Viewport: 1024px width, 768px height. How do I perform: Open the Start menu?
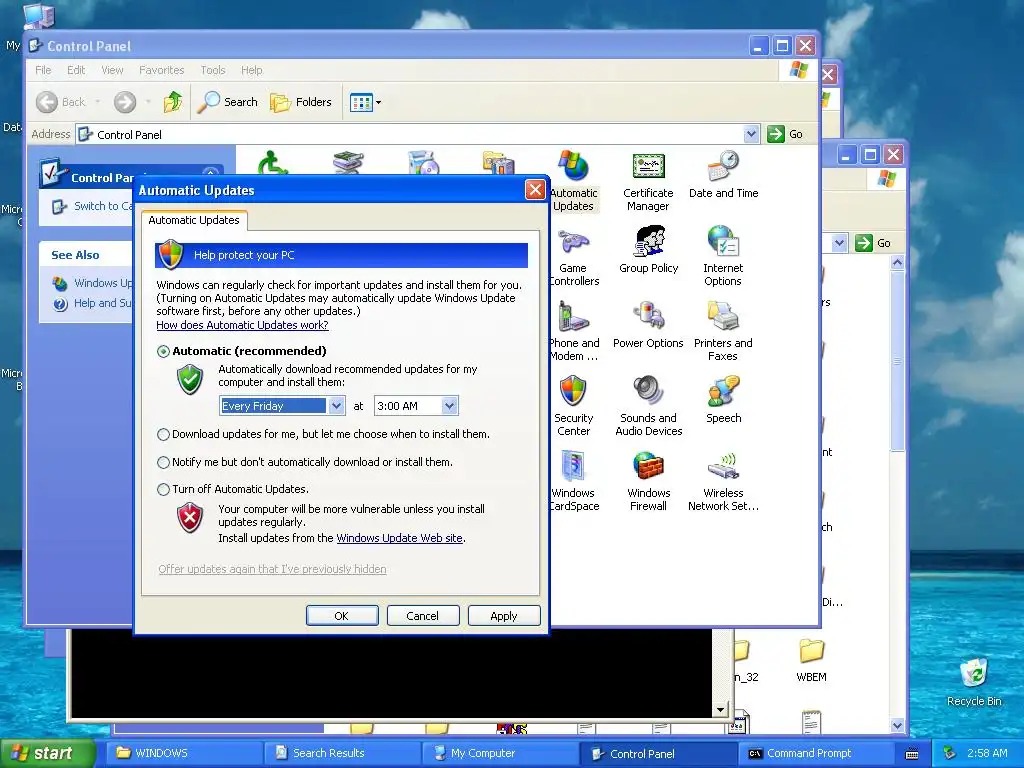(x=47, y=753)
